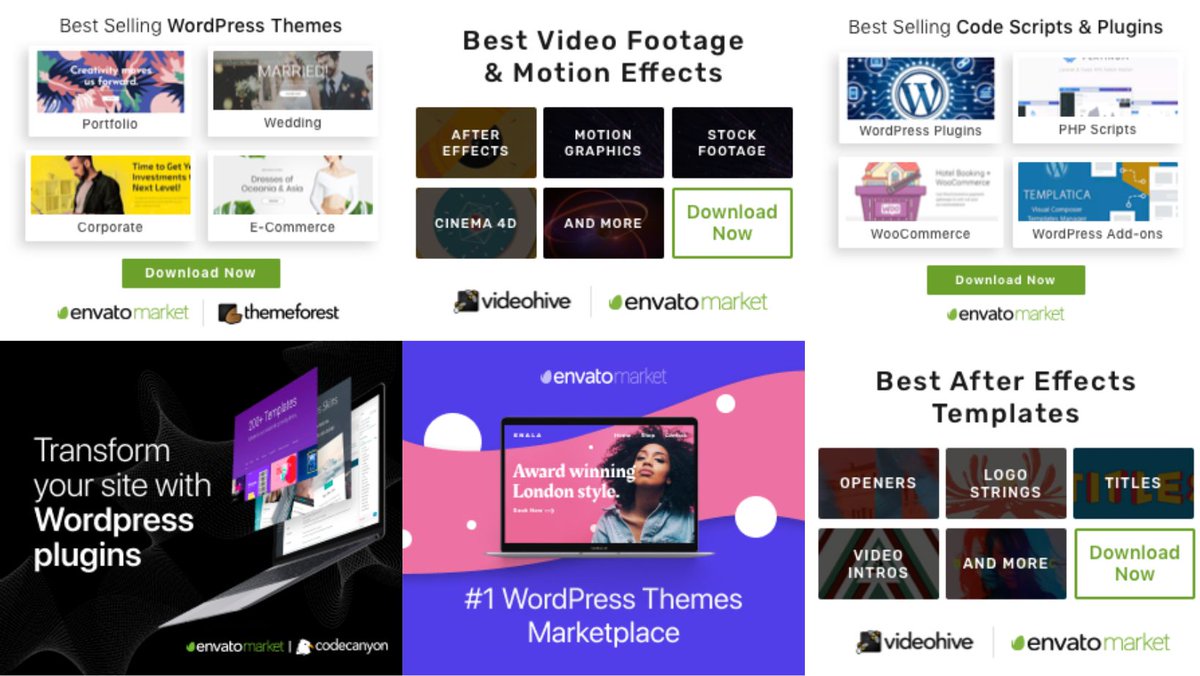Select the Titles template tile
Viewport: 1200px width, 676px height.
[x=1133, y=483]
